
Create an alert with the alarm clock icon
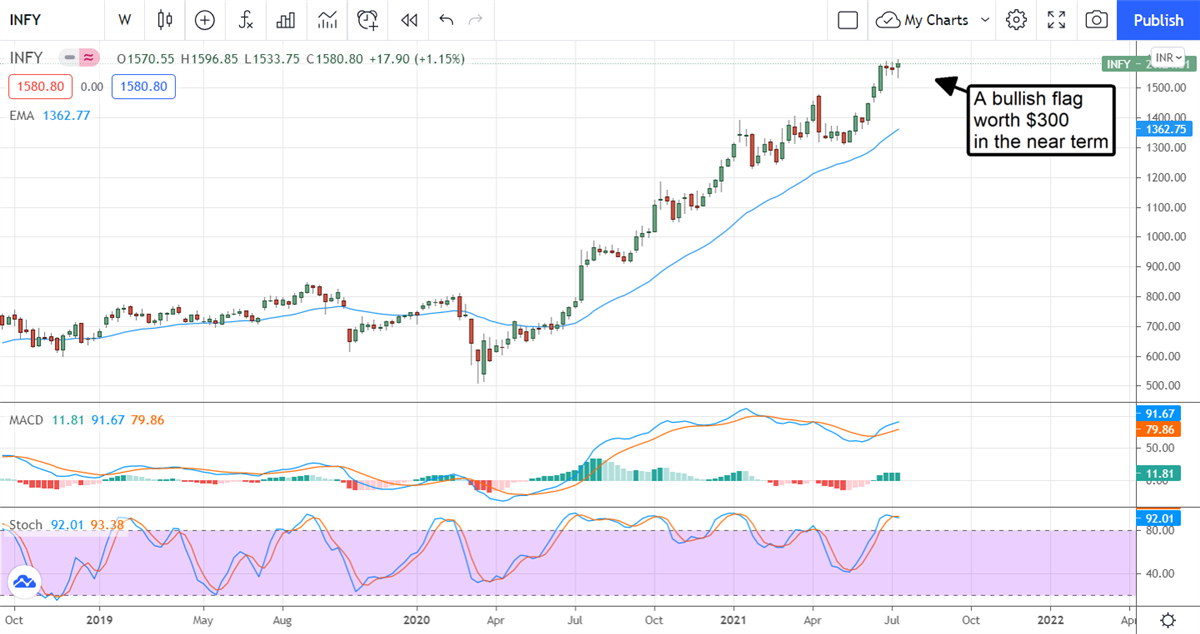[x=368, y=20]
